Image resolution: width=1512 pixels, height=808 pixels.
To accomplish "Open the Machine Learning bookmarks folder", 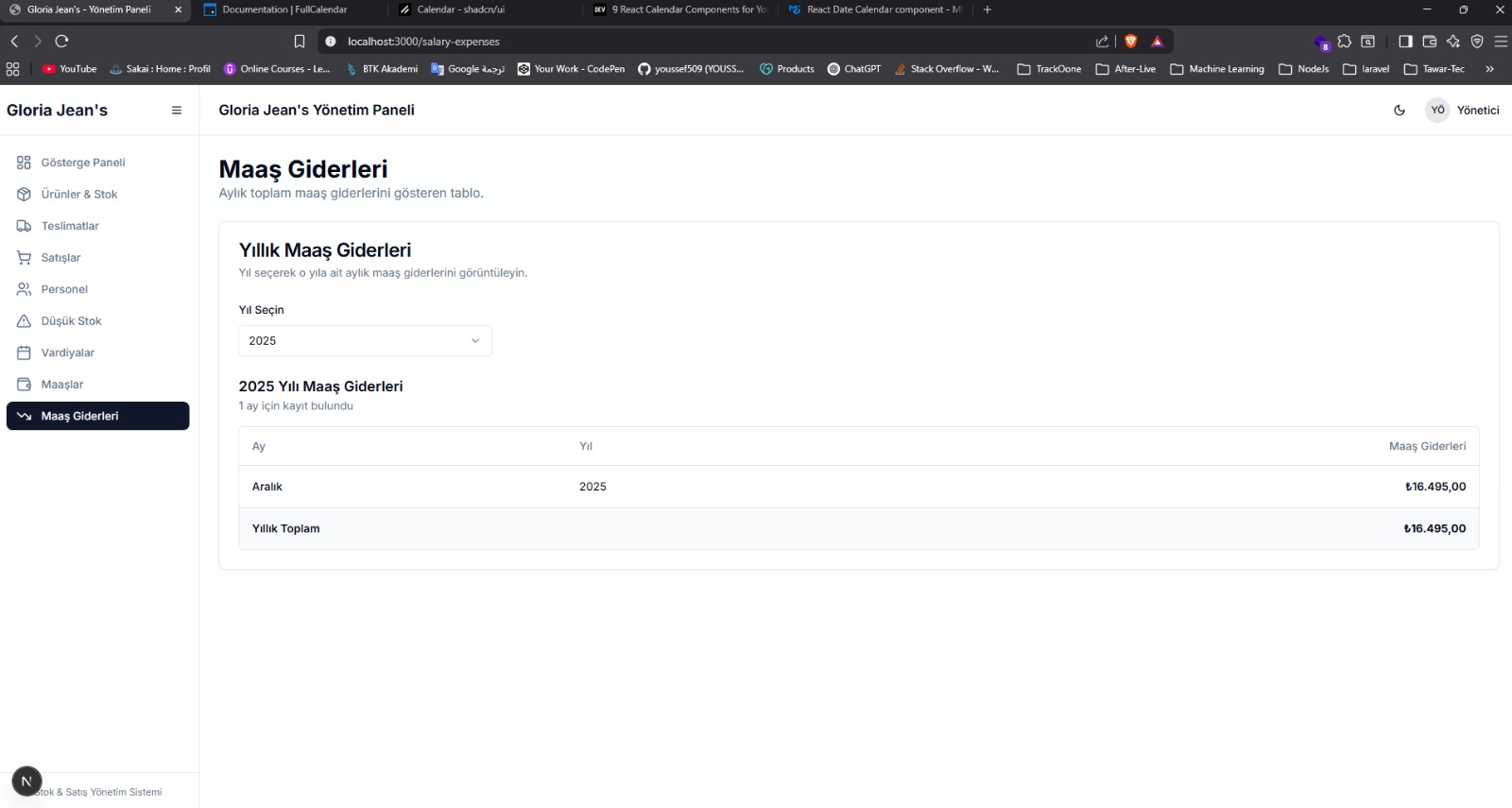I will [1217, 69].
